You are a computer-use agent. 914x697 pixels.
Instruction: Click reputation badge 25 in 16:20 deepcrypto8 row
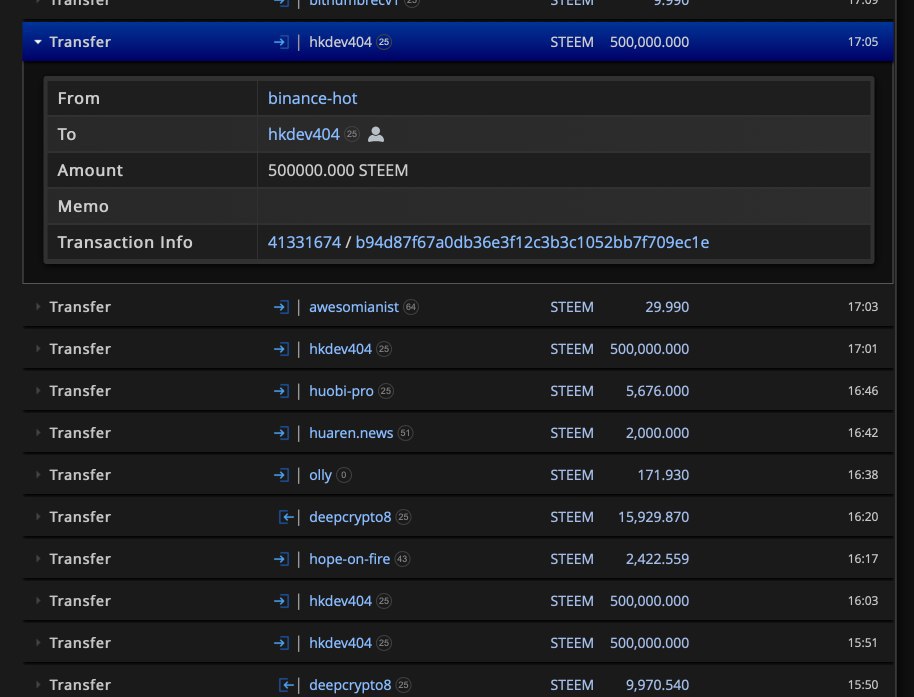[403, 516]
